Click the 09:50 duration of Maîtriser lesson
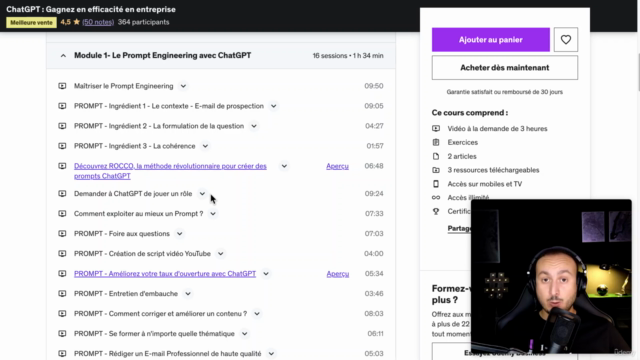The width and height of the screenshot is (640, 360). (373, 86)
